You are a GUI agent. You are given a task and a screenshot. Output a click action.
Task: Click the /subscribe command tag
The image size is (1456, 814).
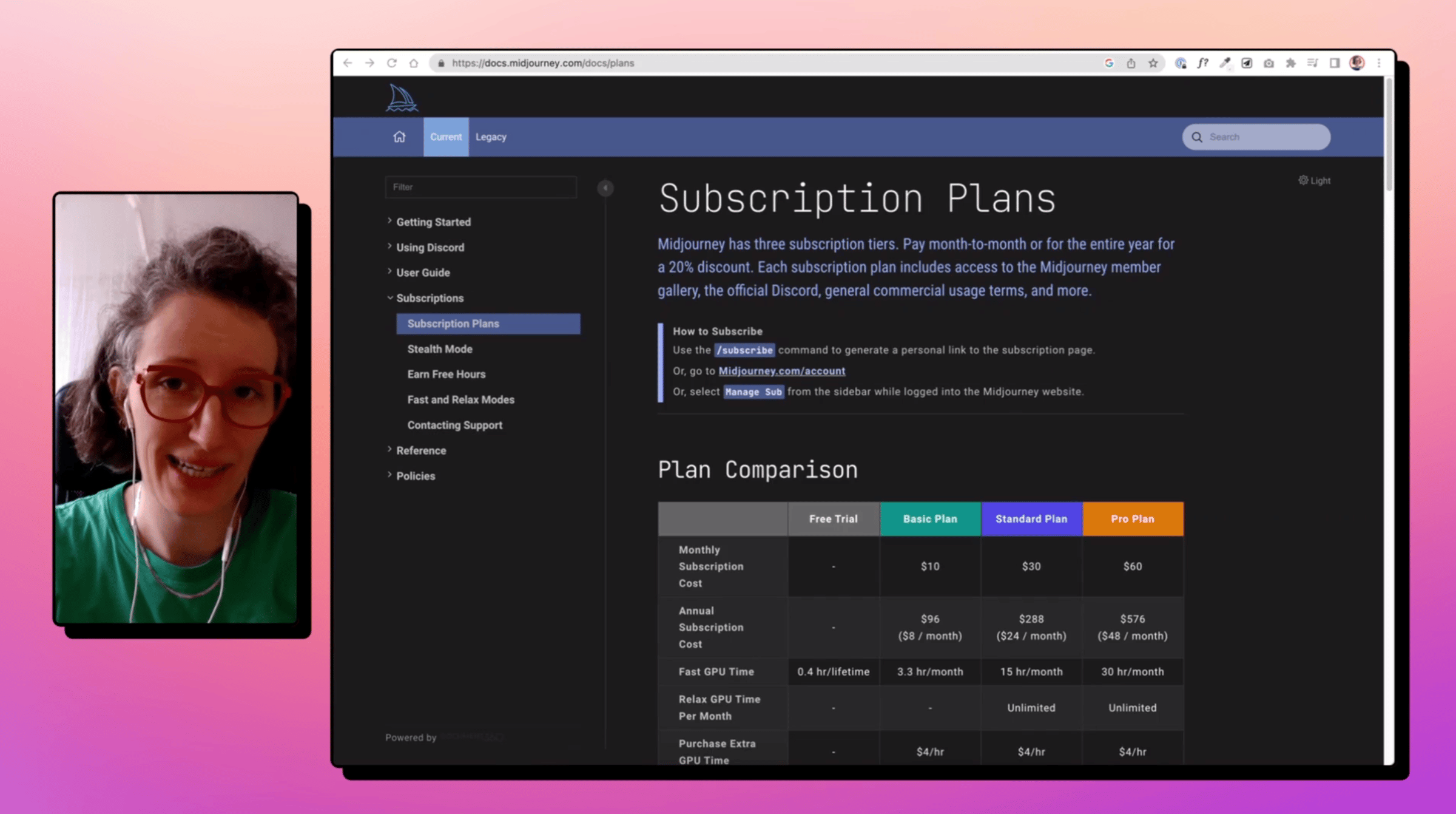pyautogui.click(x=744, y=350)
